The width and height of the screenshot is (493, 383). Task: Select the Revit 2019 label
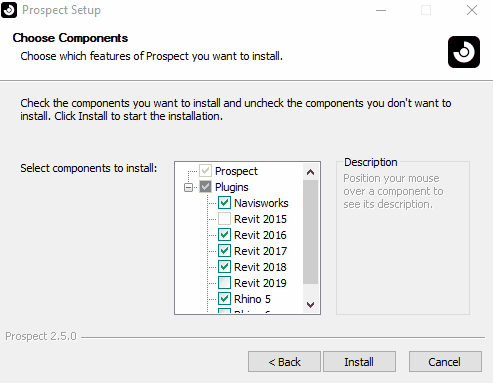(260, 283)
